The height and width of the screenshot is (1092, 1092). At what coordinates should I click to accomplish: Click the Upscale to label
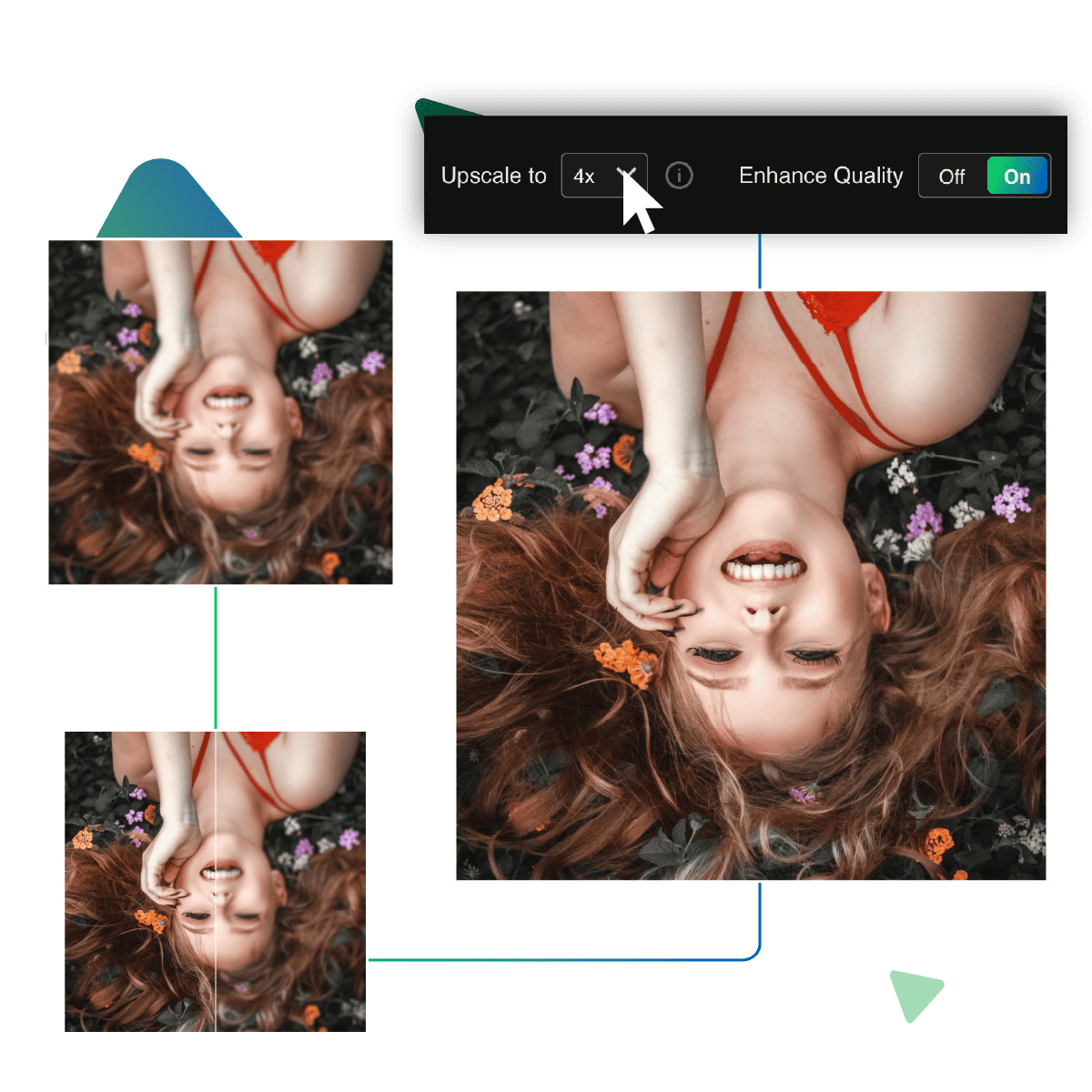pyautogui.click(x=493, y=176)
